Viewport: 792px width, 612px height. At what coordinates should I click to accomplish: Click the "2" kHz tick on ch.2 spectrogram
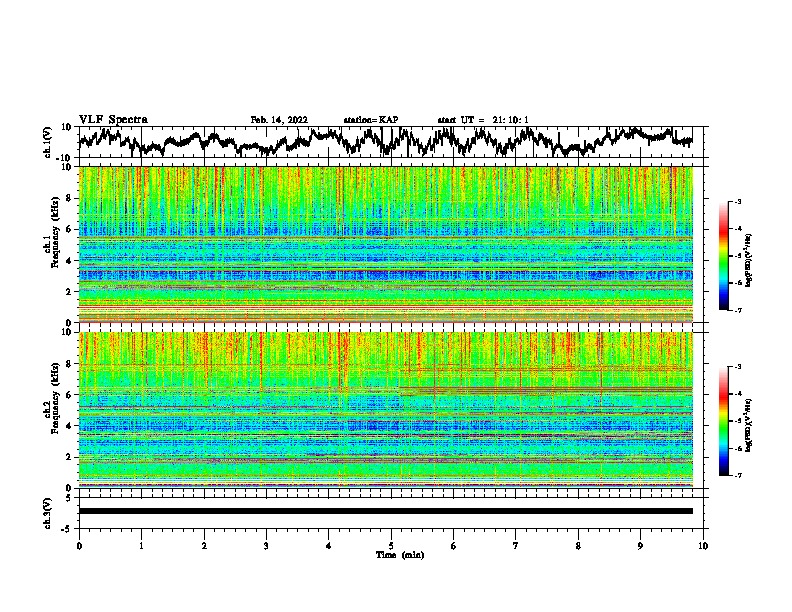(69, 457)
